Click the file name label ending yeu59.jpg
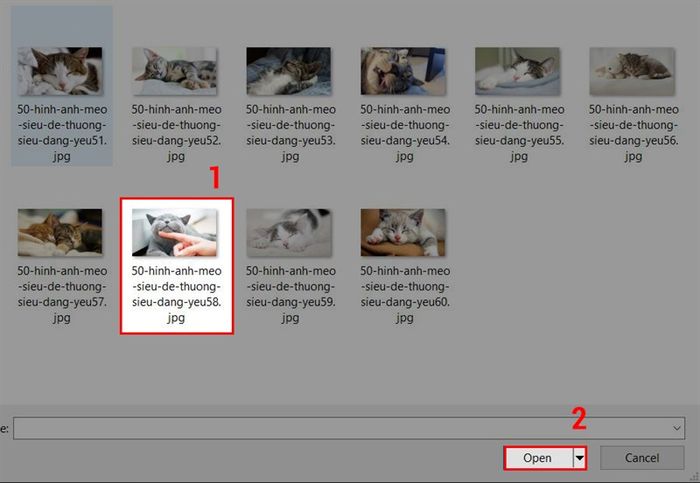 point(291,294)
